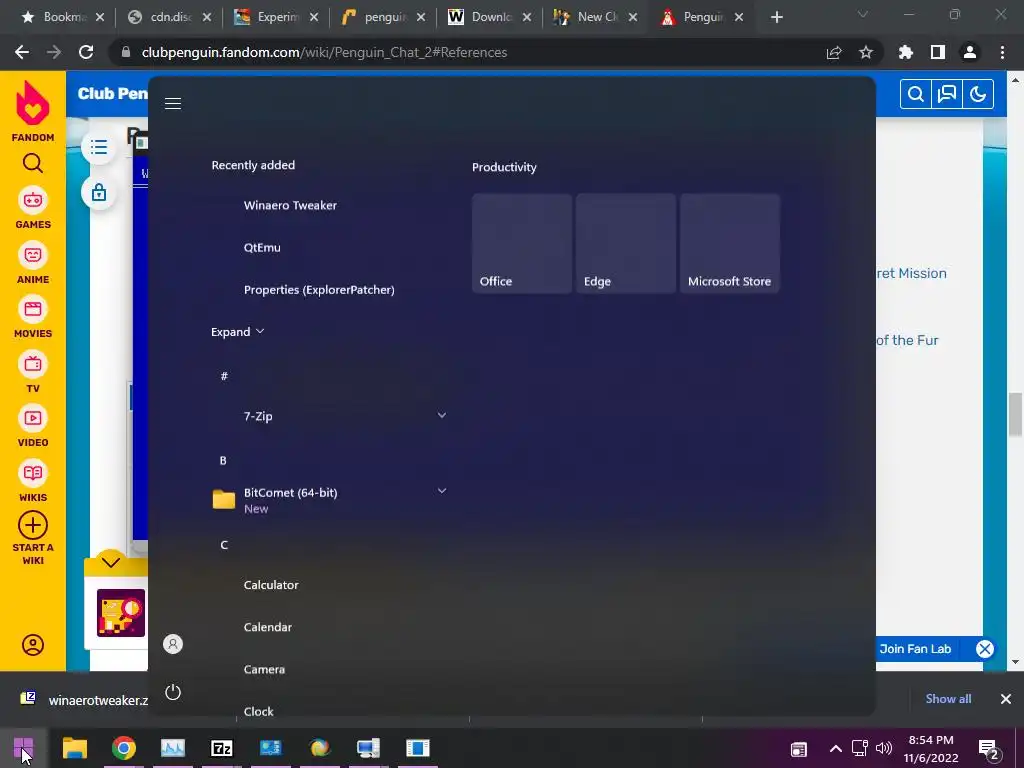Show hidden tray icons chevron
Screen dimensions: 1024x768
tap(835, 748)
